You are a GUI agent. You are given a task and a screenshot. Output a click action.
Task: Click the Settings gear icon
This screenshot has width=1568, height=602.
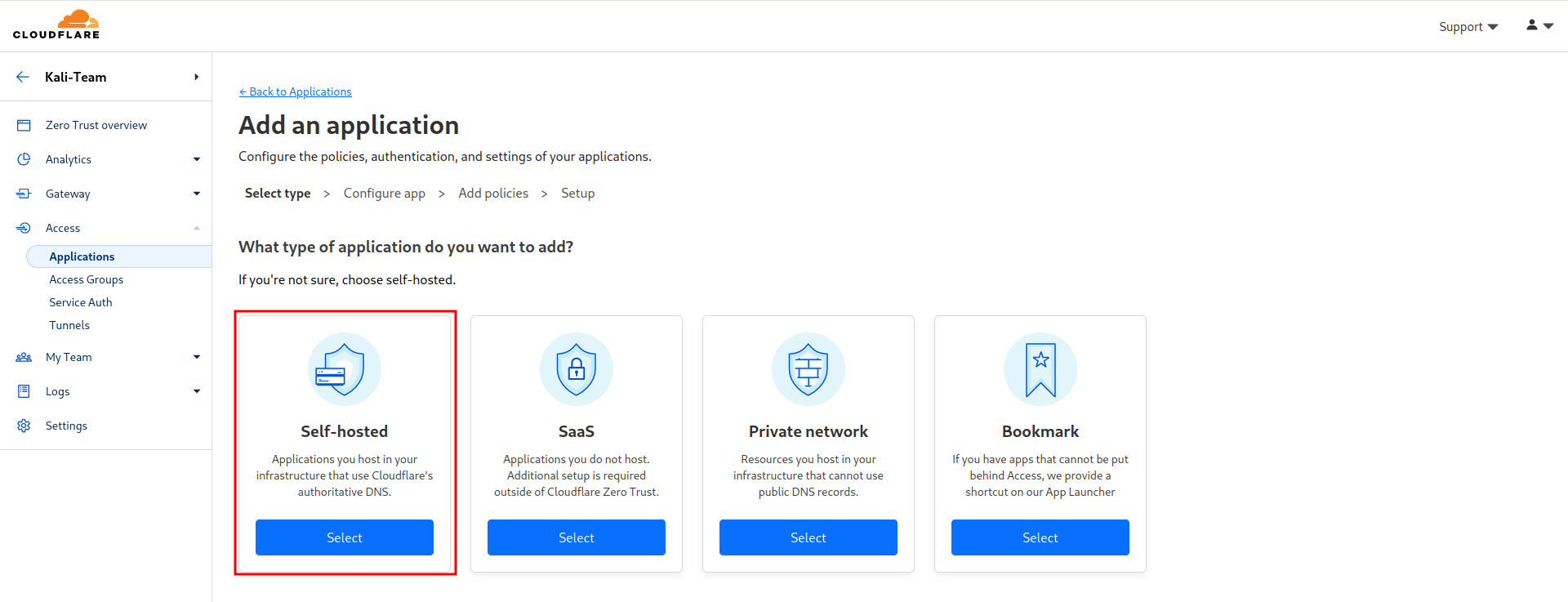click(x=24, y=426)
